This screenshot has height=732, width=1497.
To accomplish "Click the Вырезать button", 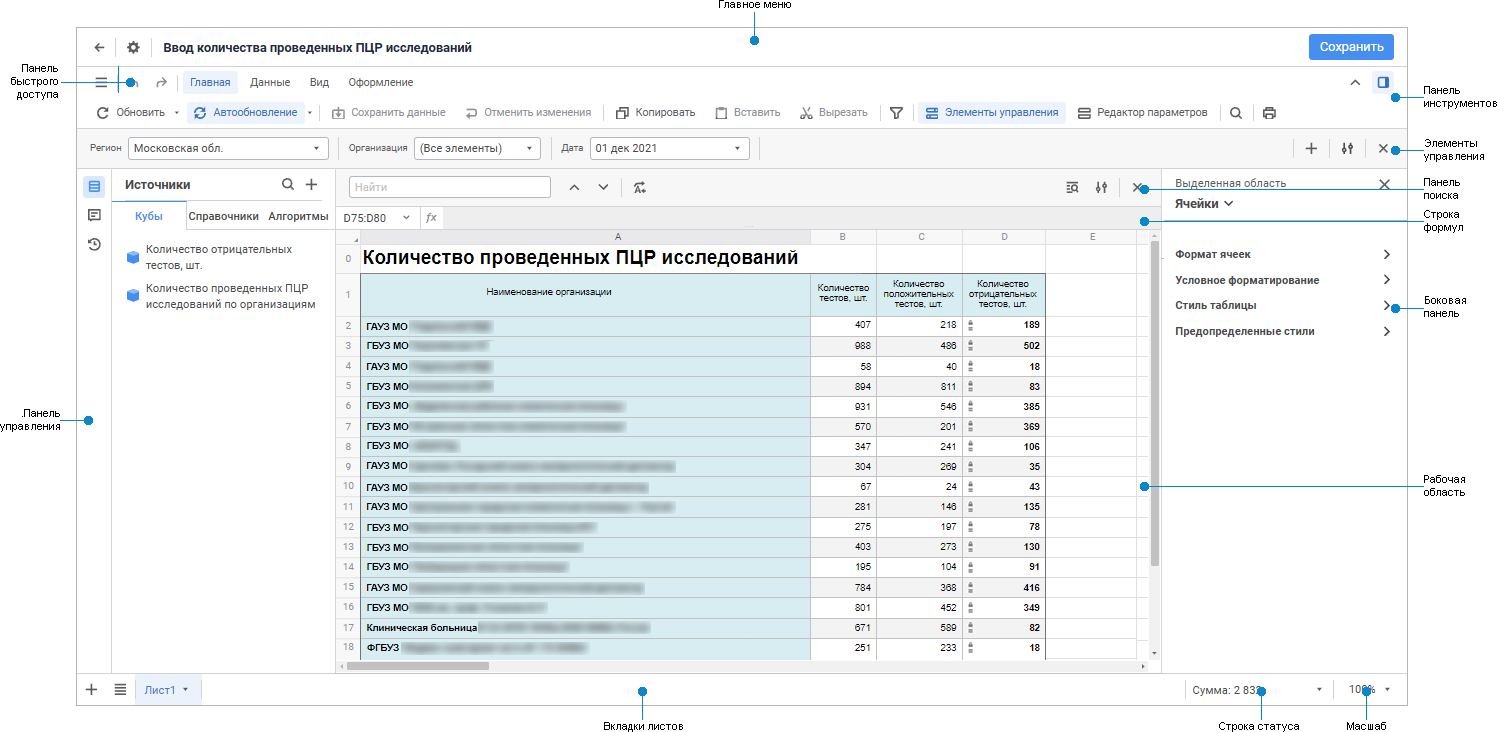I will [x=833, y=113].
